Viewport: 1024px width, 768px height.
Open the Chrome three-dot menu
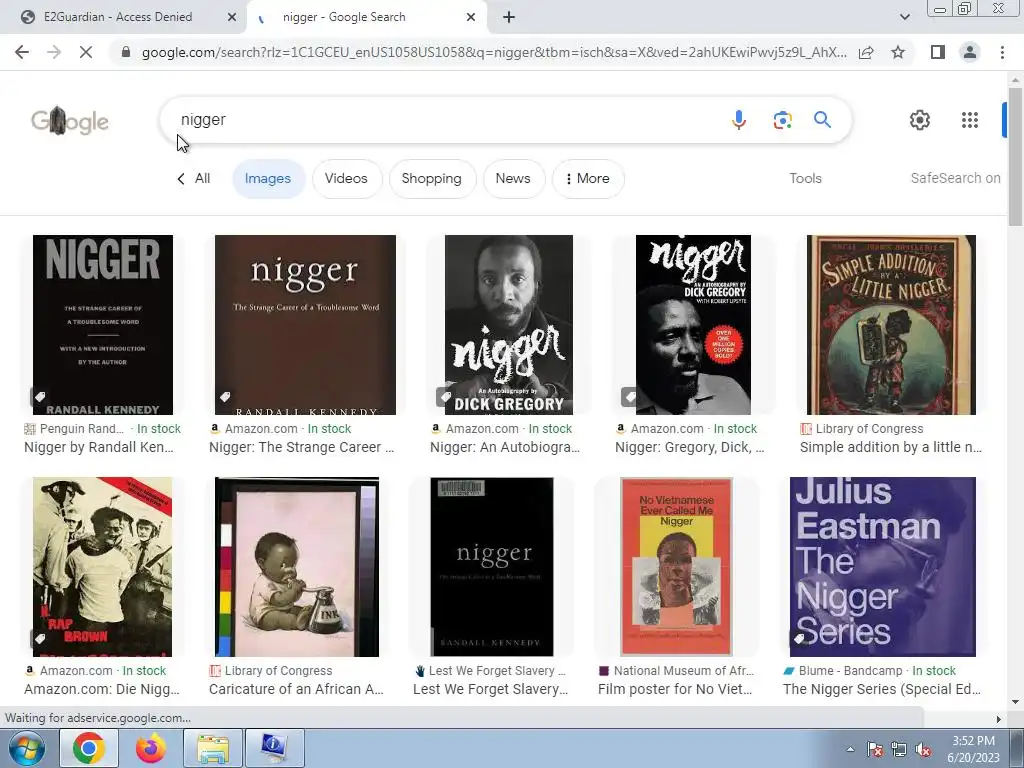click(1002, 52)
